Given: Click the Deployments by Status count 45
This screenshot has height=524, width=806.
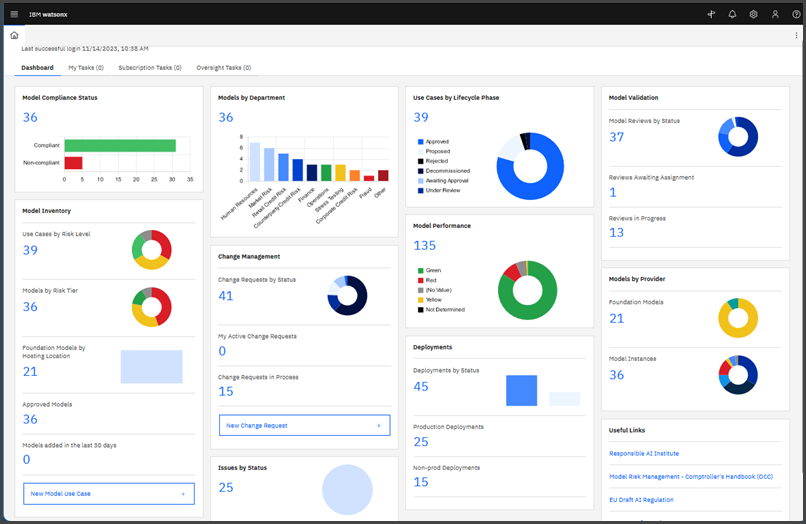Looking at the screenshot, I should click(421, 387).
